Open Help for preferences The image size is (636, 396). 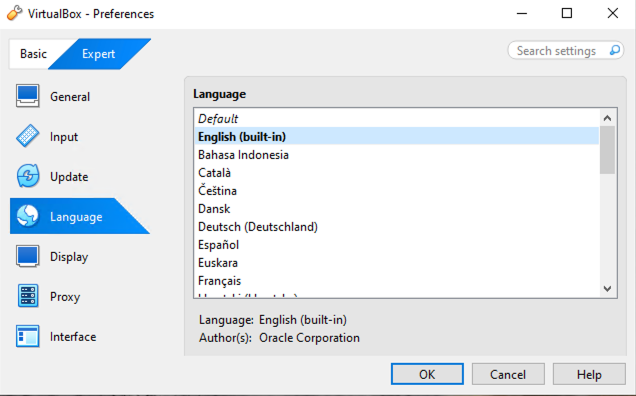pos(589,374)
